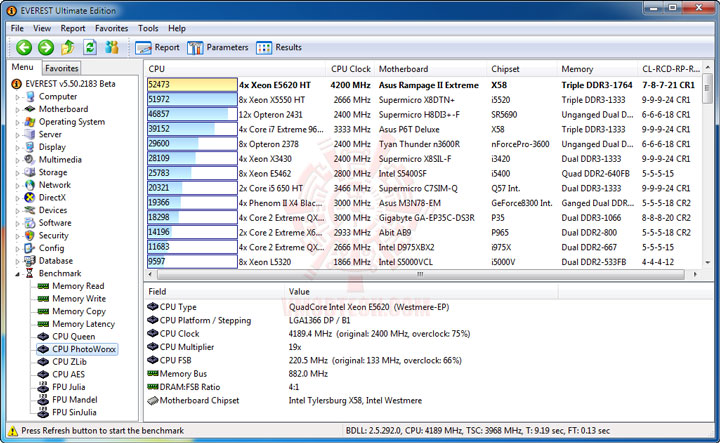Sort by the Motherboard column header

click(431, 69)
